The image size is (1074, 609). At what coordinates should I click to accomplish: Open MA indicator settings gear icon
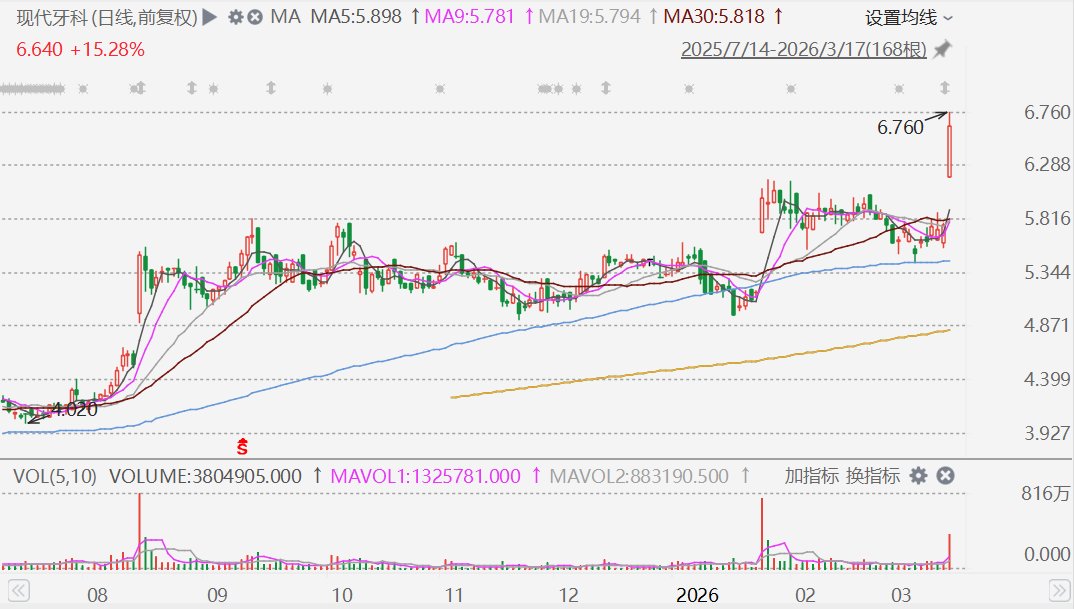tap(235, 17)
